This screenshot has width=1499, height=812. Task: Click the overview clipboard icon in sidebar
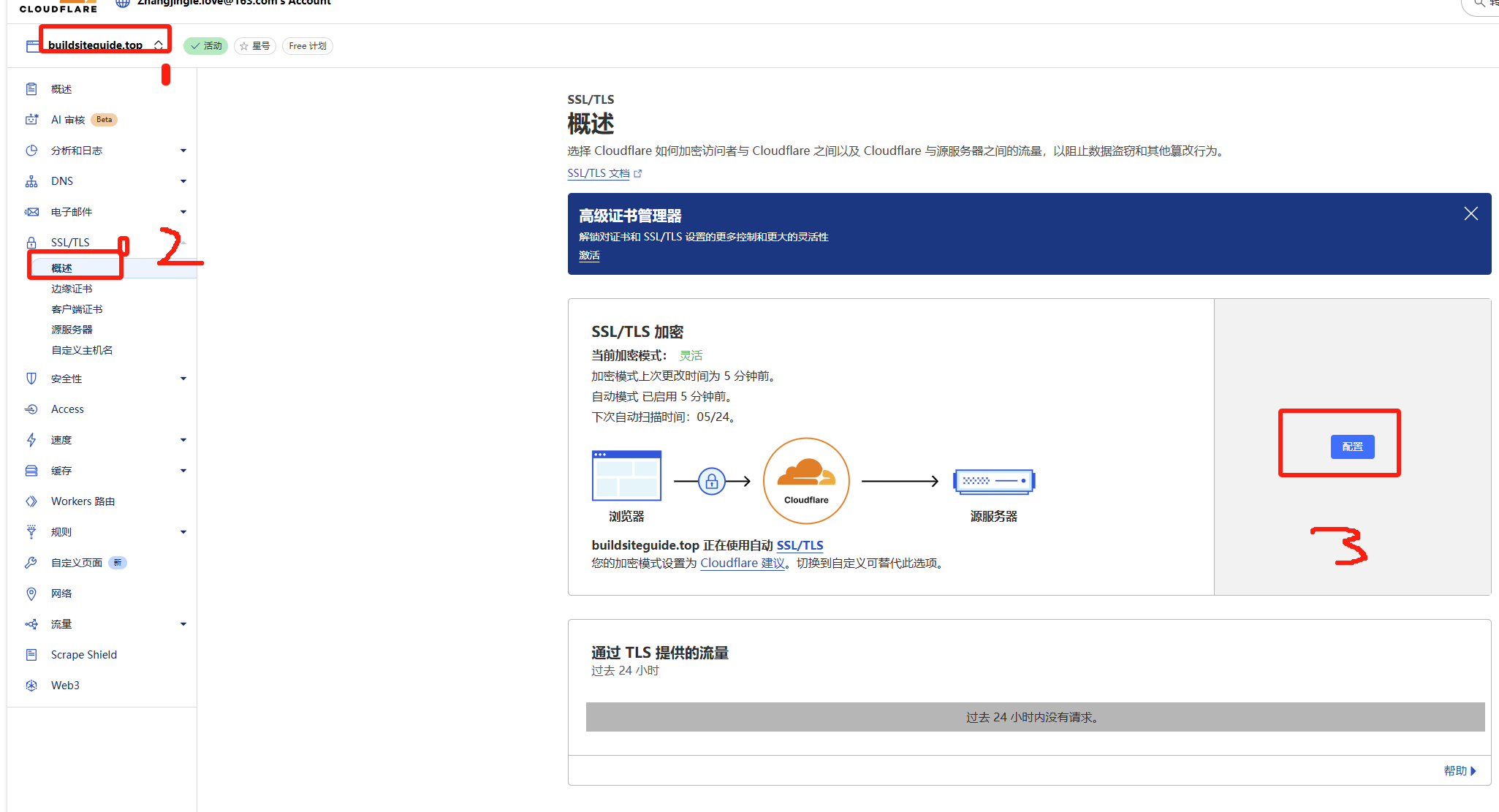[x=31, y=89]
